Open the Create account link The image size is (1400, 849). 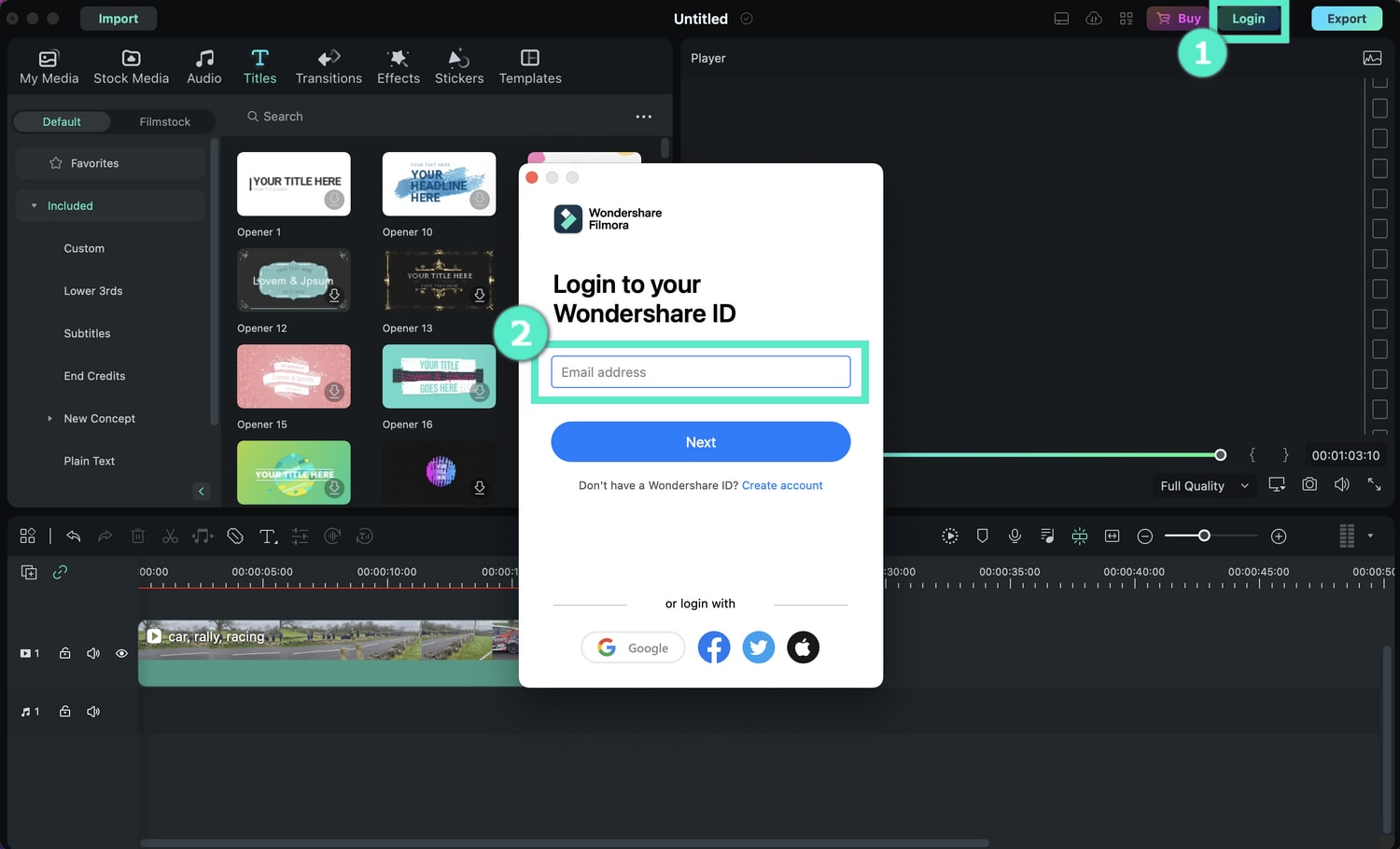pos(782,486)
